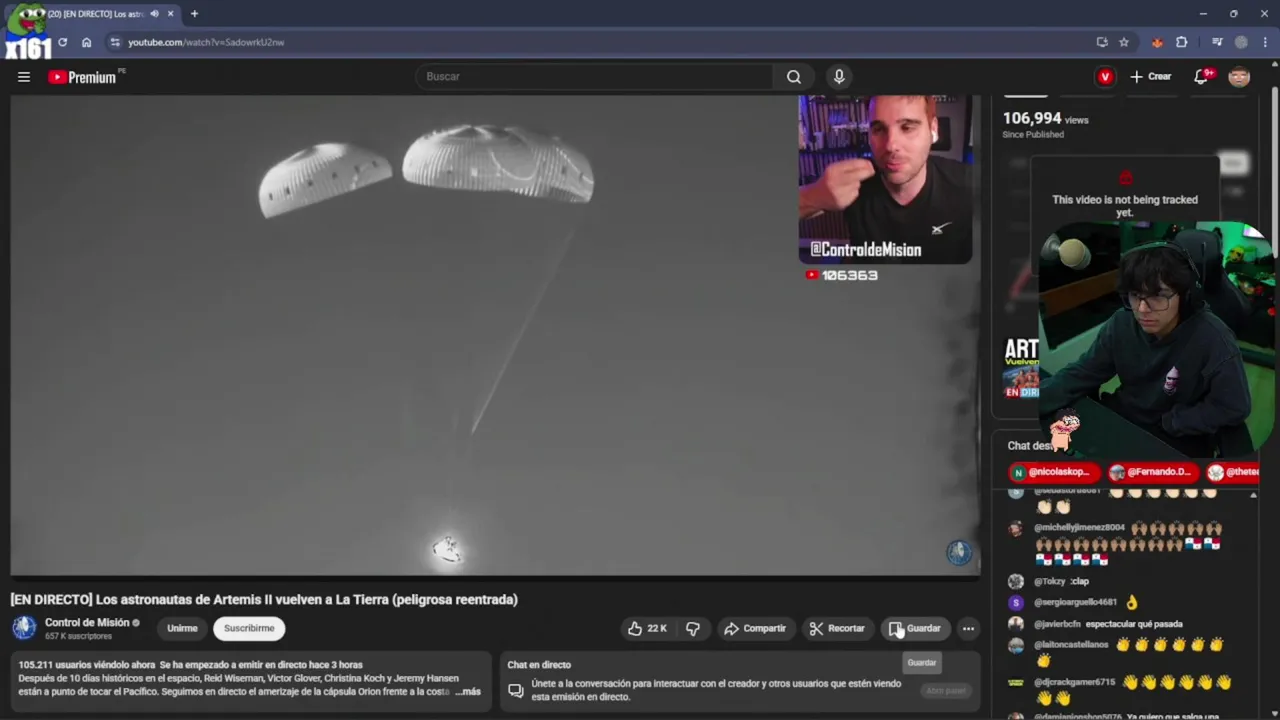The image size is (1280, 720).
Task: Click the Guardar save button
Action: coord(915,628)
